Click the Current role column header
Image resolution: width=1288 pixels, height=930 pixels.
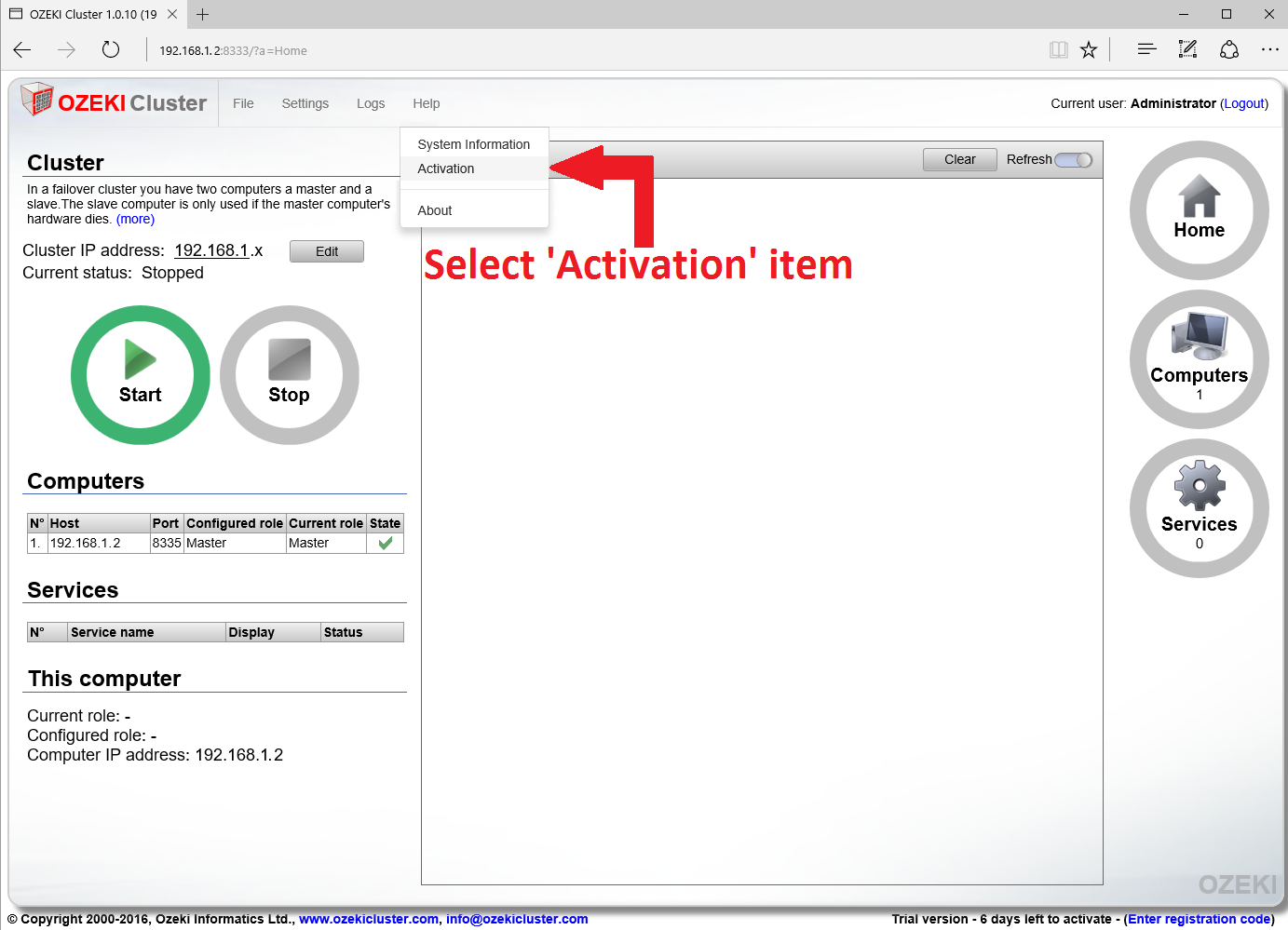326,523
